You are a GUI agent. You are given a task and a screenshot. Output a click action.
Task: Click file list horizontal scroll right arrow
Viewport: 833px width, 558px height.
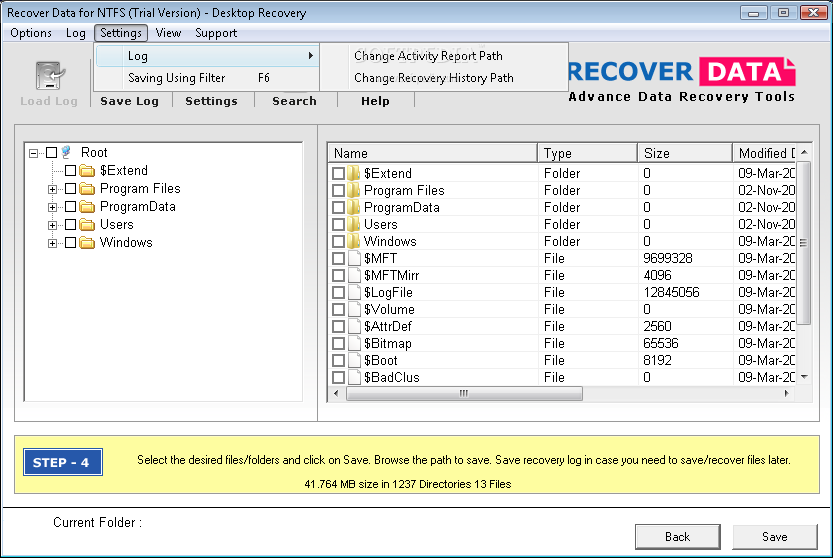tap(787, 394)
